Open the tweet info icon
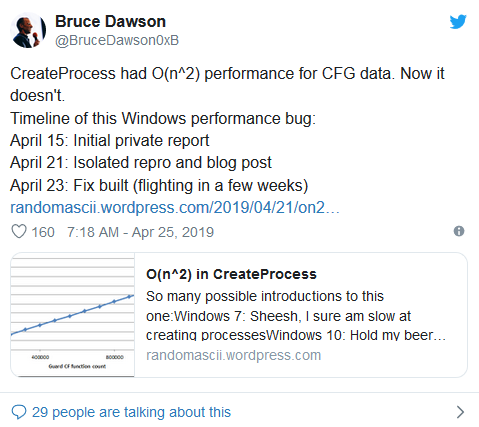 pos(459,231)
